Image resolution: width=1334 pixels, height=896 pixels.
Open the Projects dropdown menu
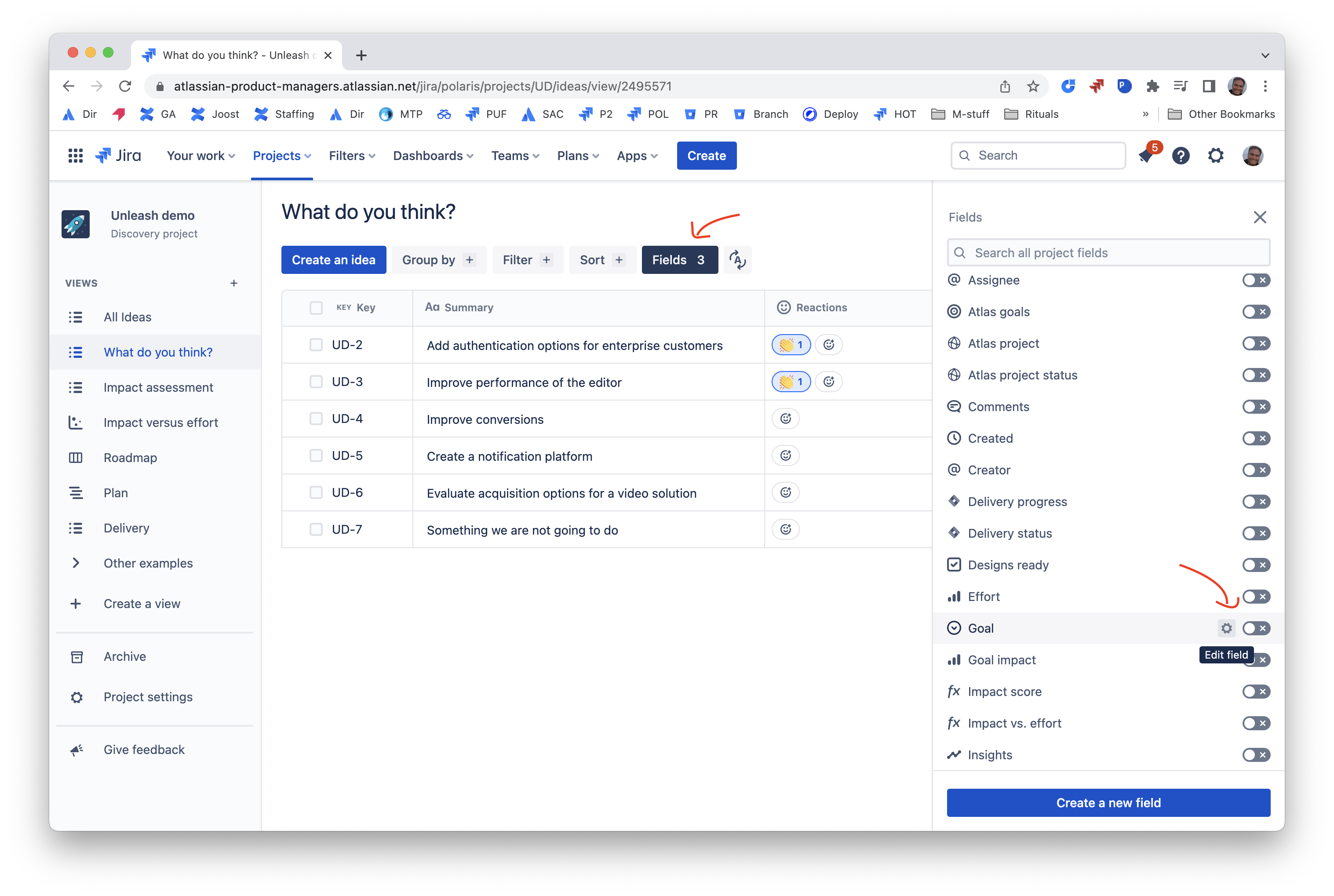[x=282, y=156]
